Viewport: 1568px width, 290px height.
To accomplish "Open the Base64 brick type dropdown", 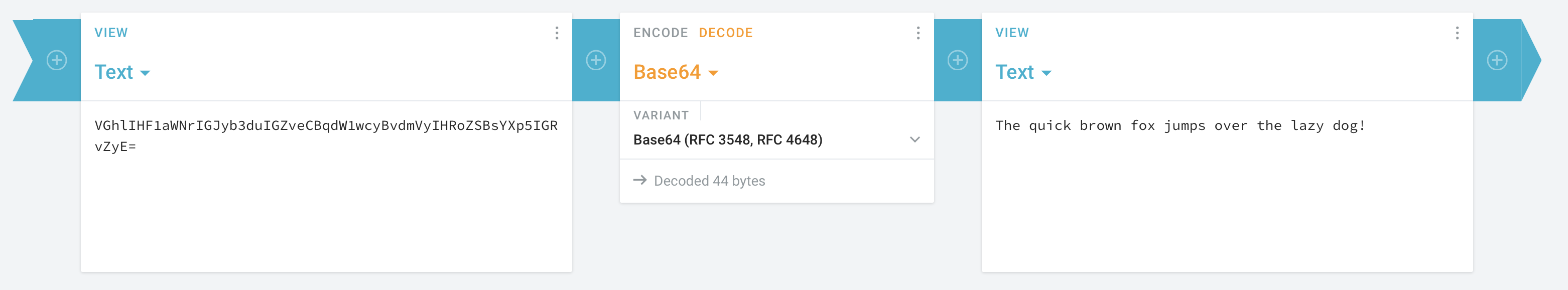I will (x=676, y=72).
